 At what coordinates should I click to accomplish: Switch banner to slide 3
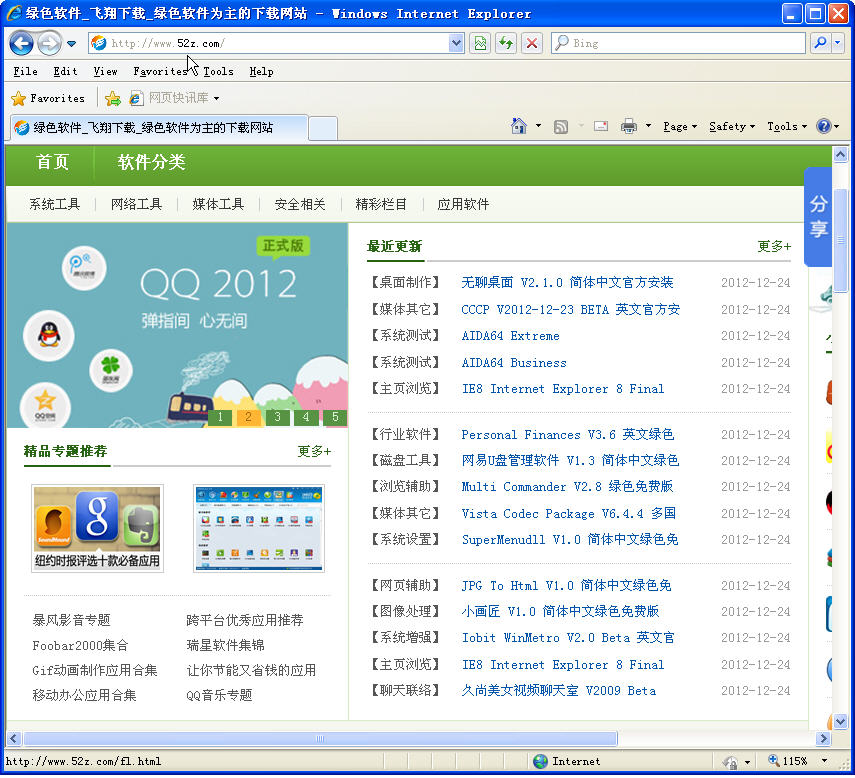click(278, 418)
